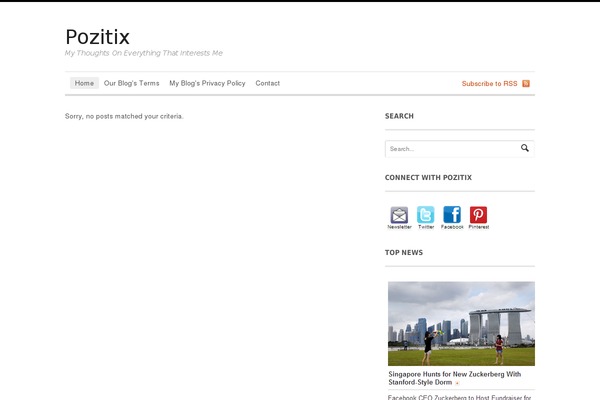Click the orange RSS feed icon
The image size is (600, 400).
point(526,83)
